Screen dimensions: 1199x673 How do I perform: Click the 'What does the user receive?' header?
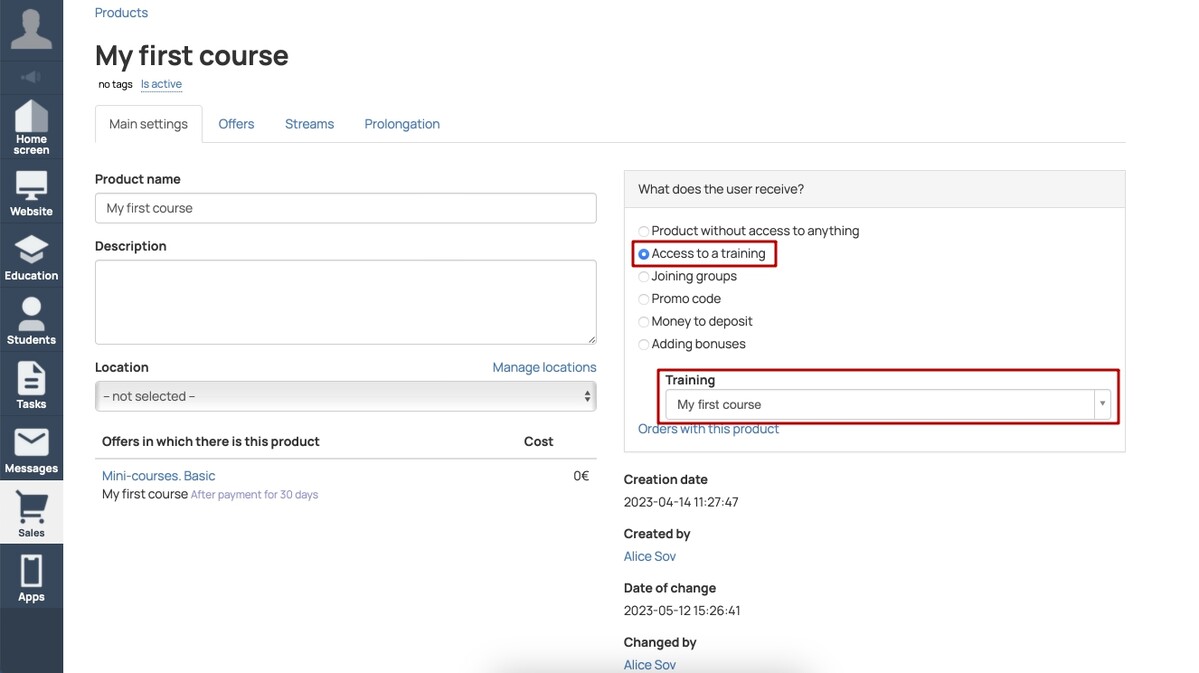pos(721,189)
